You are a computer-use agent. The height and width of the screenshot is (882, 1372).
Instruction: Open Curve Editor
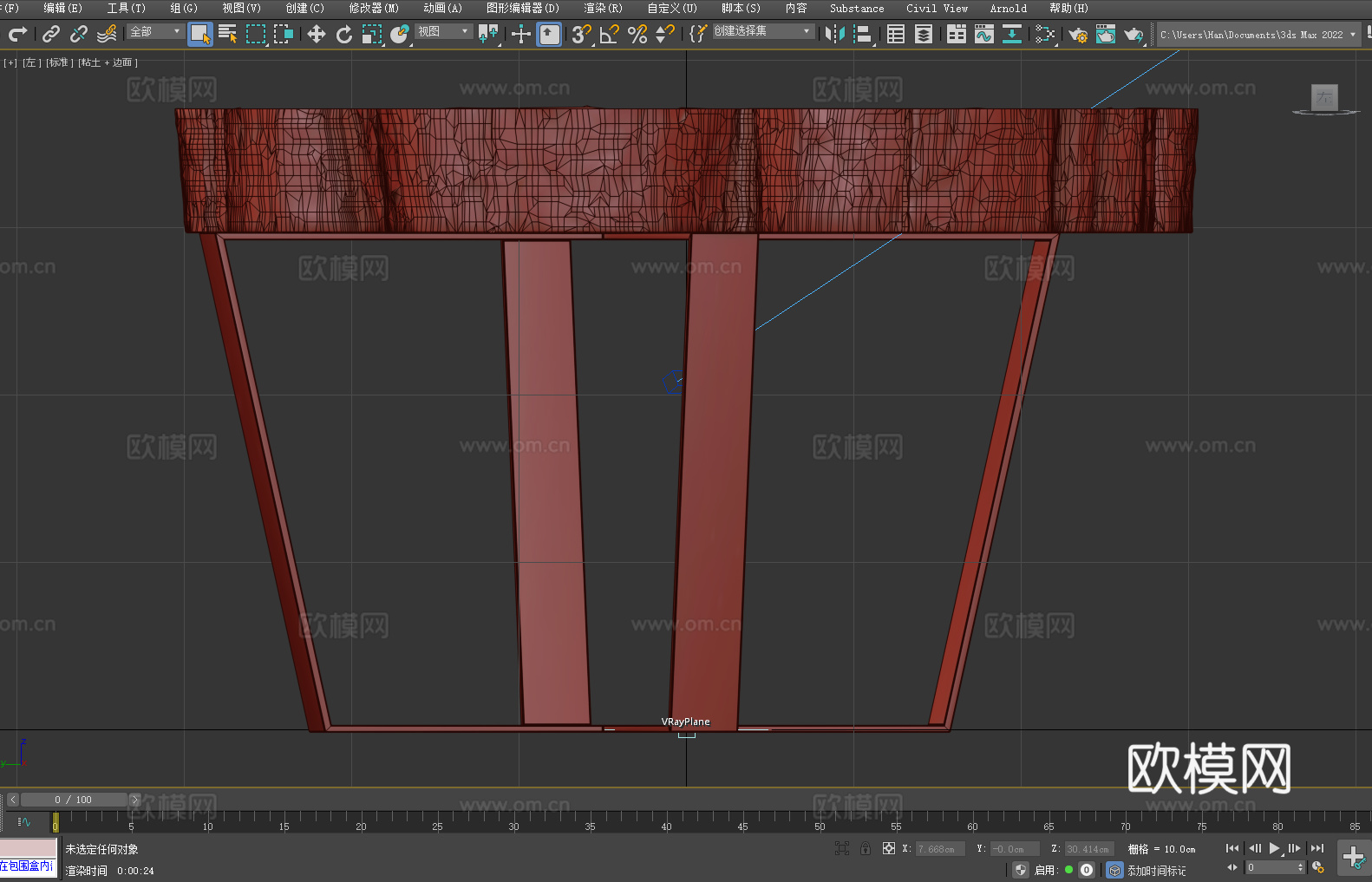click(x=984, y=34)
